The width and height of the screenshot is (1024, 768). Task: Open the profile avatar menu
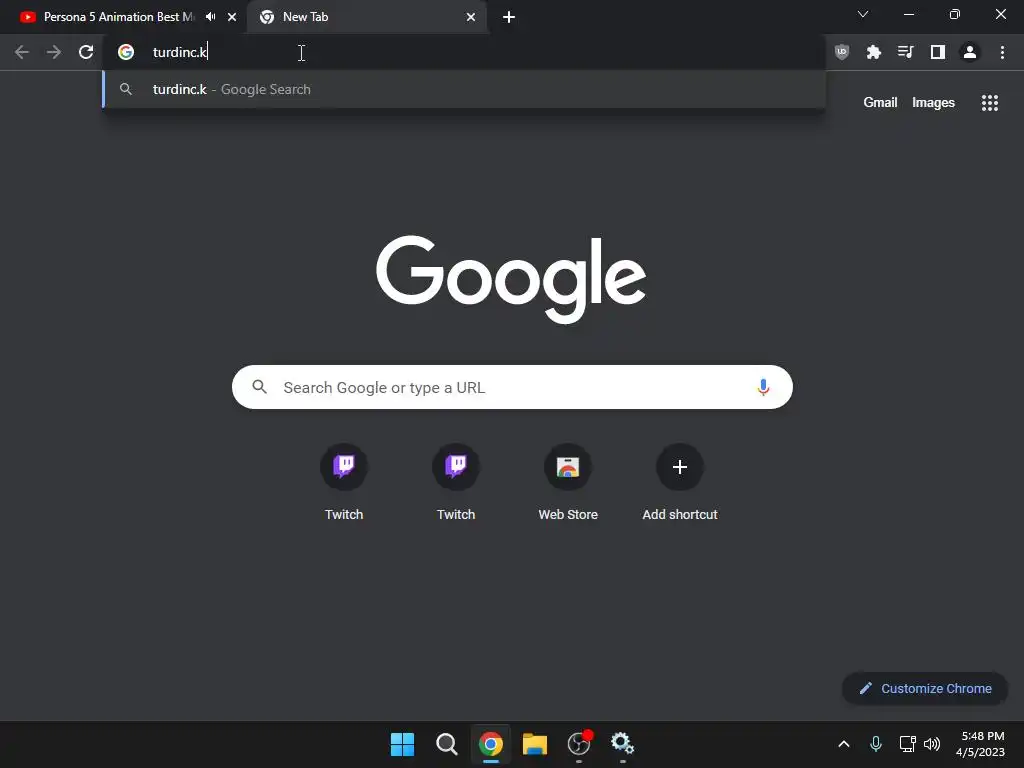(970, 52)
